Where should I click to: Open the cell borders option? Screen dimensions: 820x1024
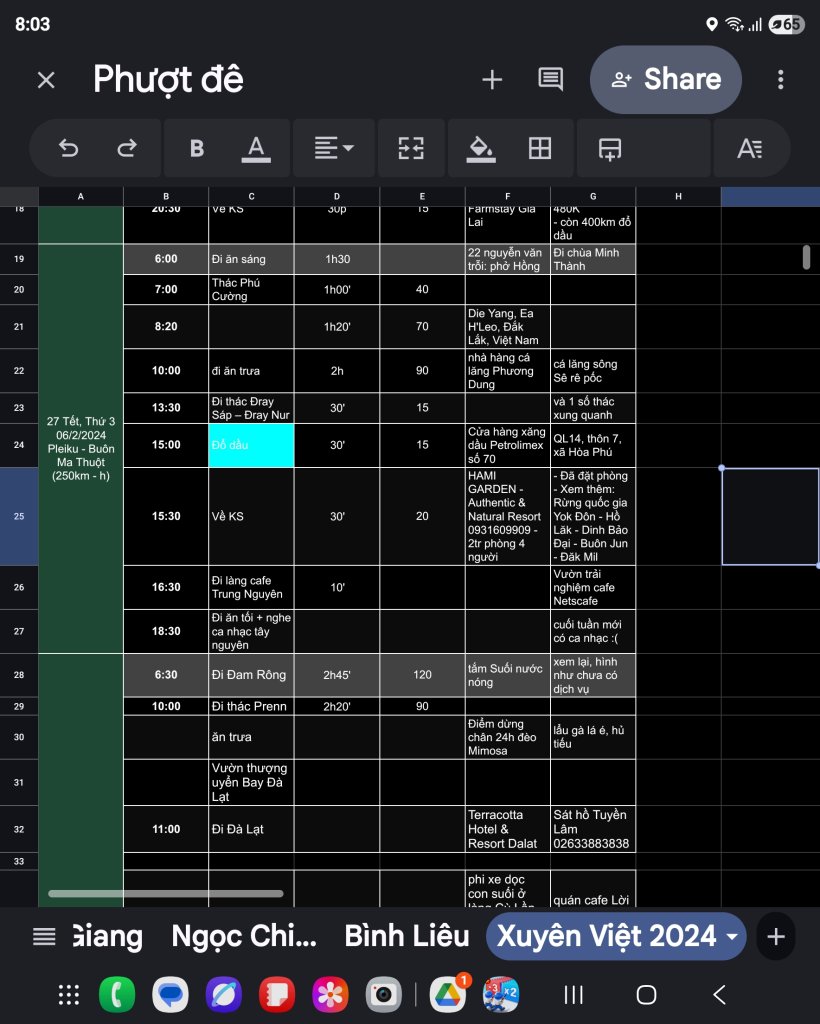click(540, 149)
